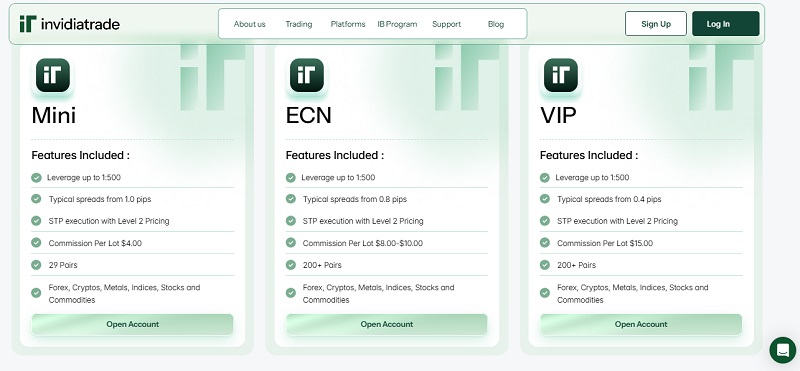
Task: Click Mini card's Commission $4.00 checkmark
Action: tap(36, 242)
